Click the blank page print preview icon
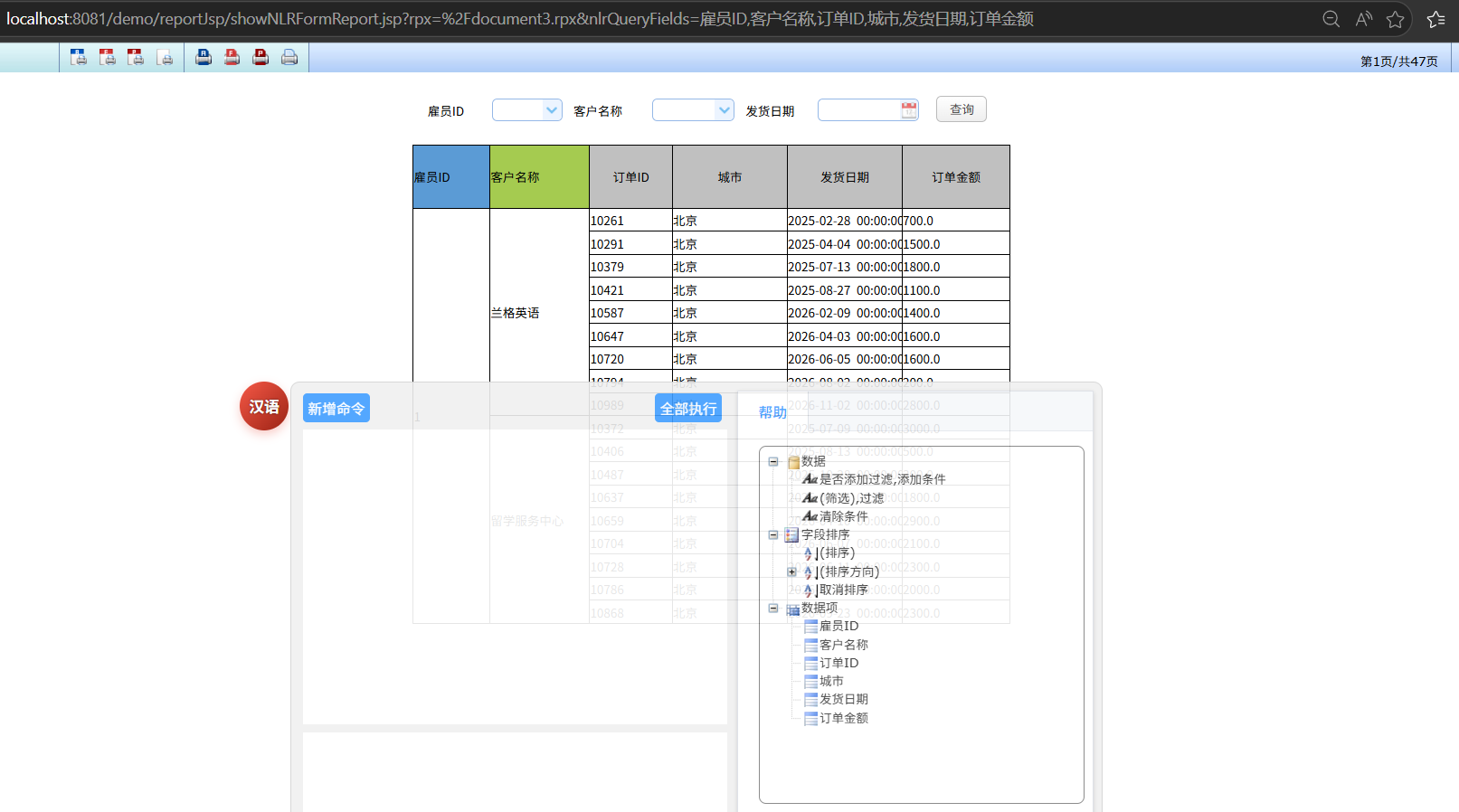1459x812 pixels. coord(165,58)
